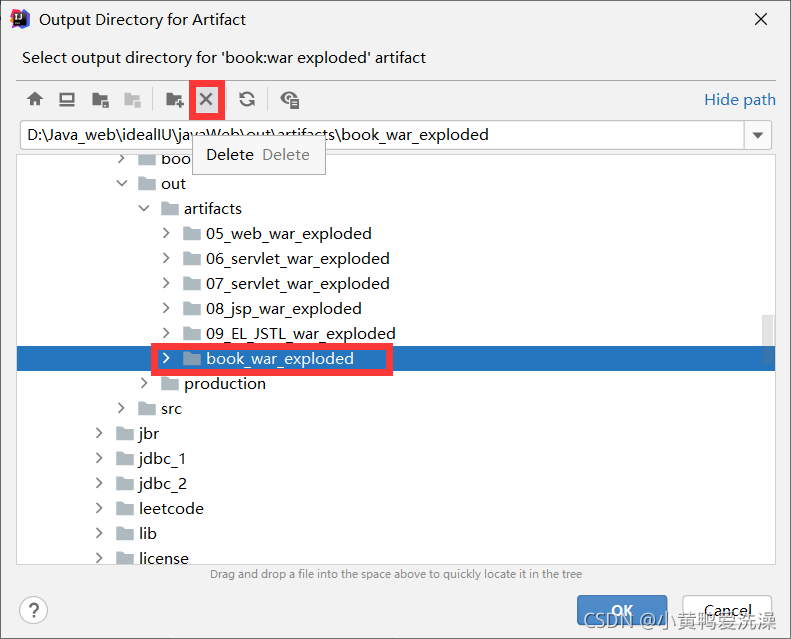Viewport: 791px width, 639px height.
Task: Open the path history dropdown arrow
Action: pos(757,135)
